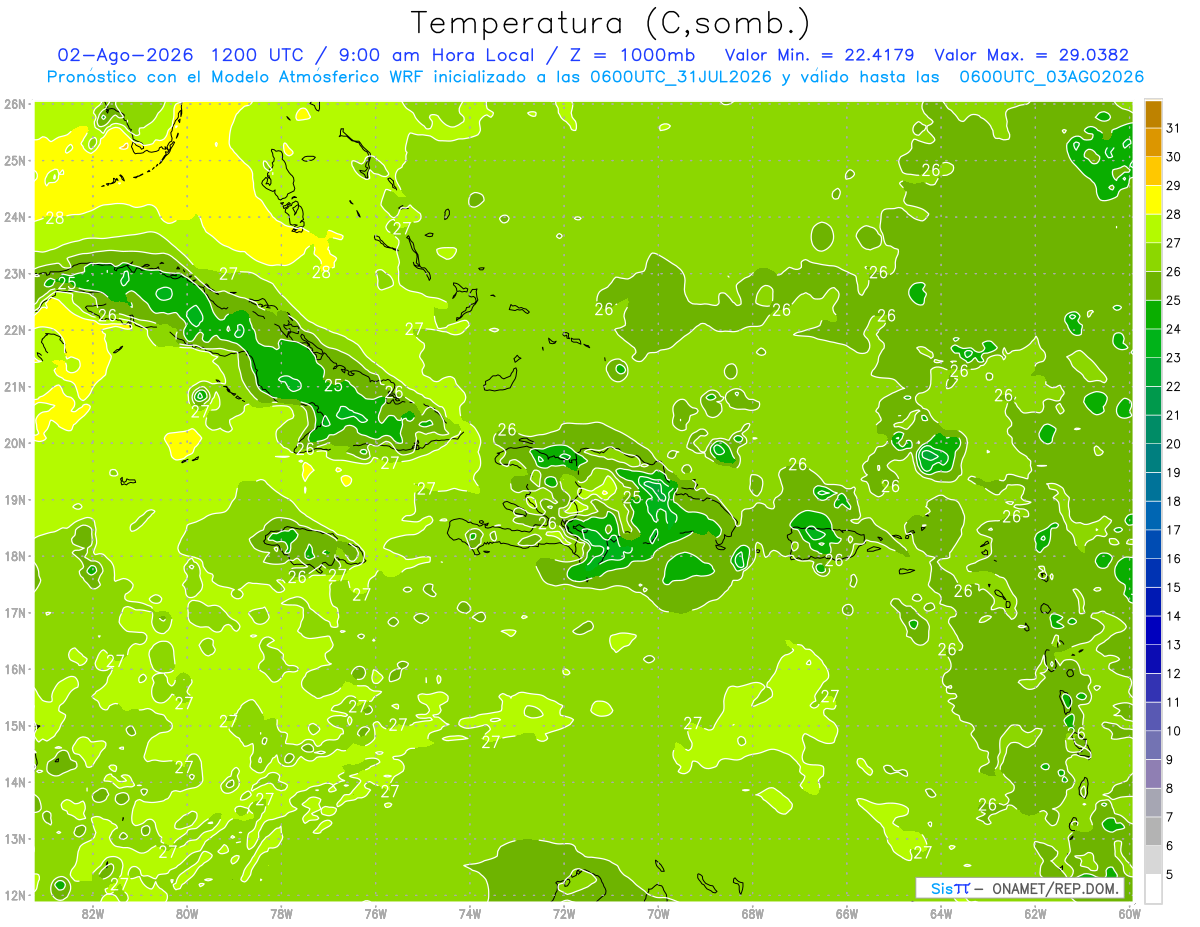1200x927 pixels.
Task: Click the yellow legend band between 28 and 29
Action: (x=1154, y=200)
